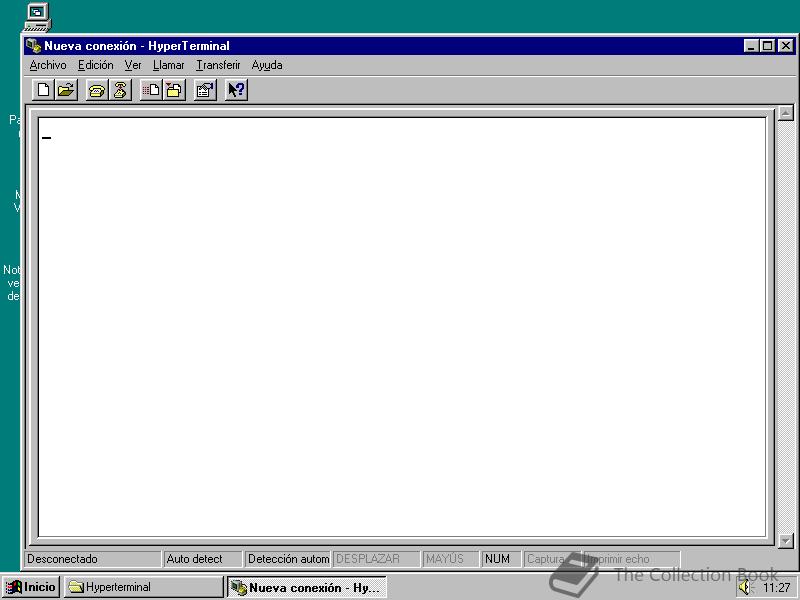Open the Llamar menu

(169, 65)
